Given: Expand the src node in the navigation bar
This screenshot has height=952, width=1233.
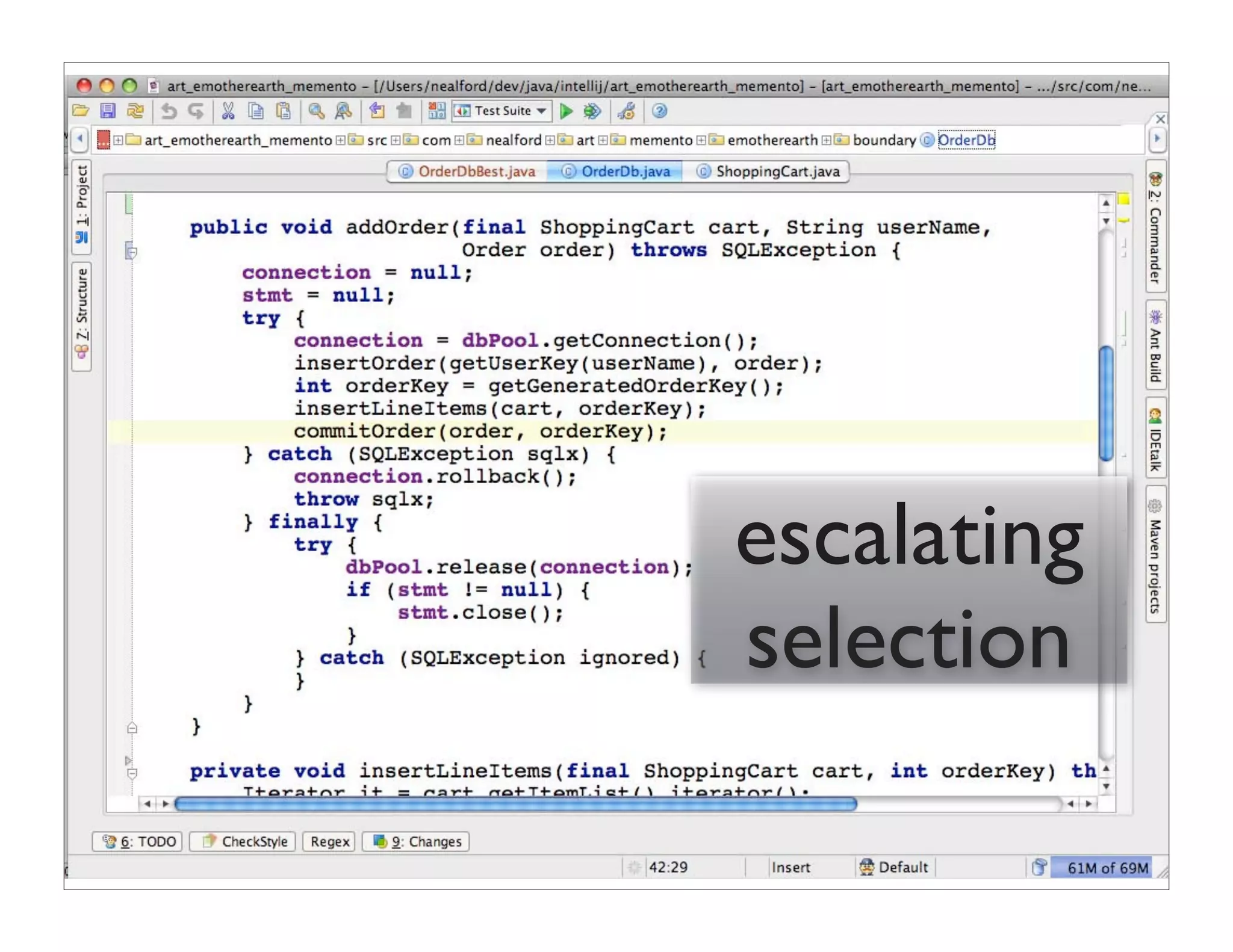Looking at the screenshot, I should point(341,140).
